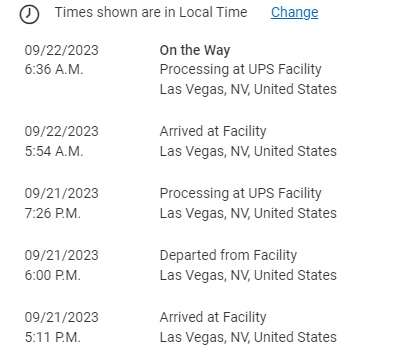Select the 7:26 P.M. time entry
This screenshot has width=404, height=360.
53,213
